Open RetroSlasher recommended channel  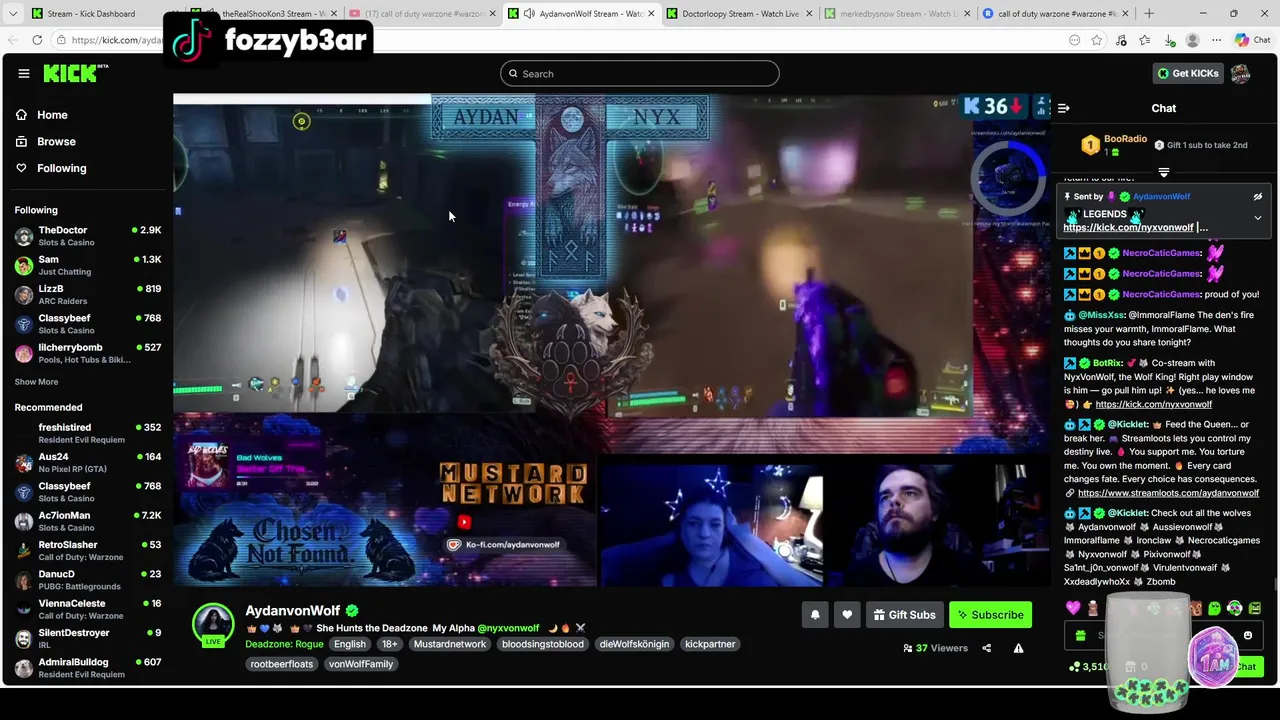click(x=88, y=551)
